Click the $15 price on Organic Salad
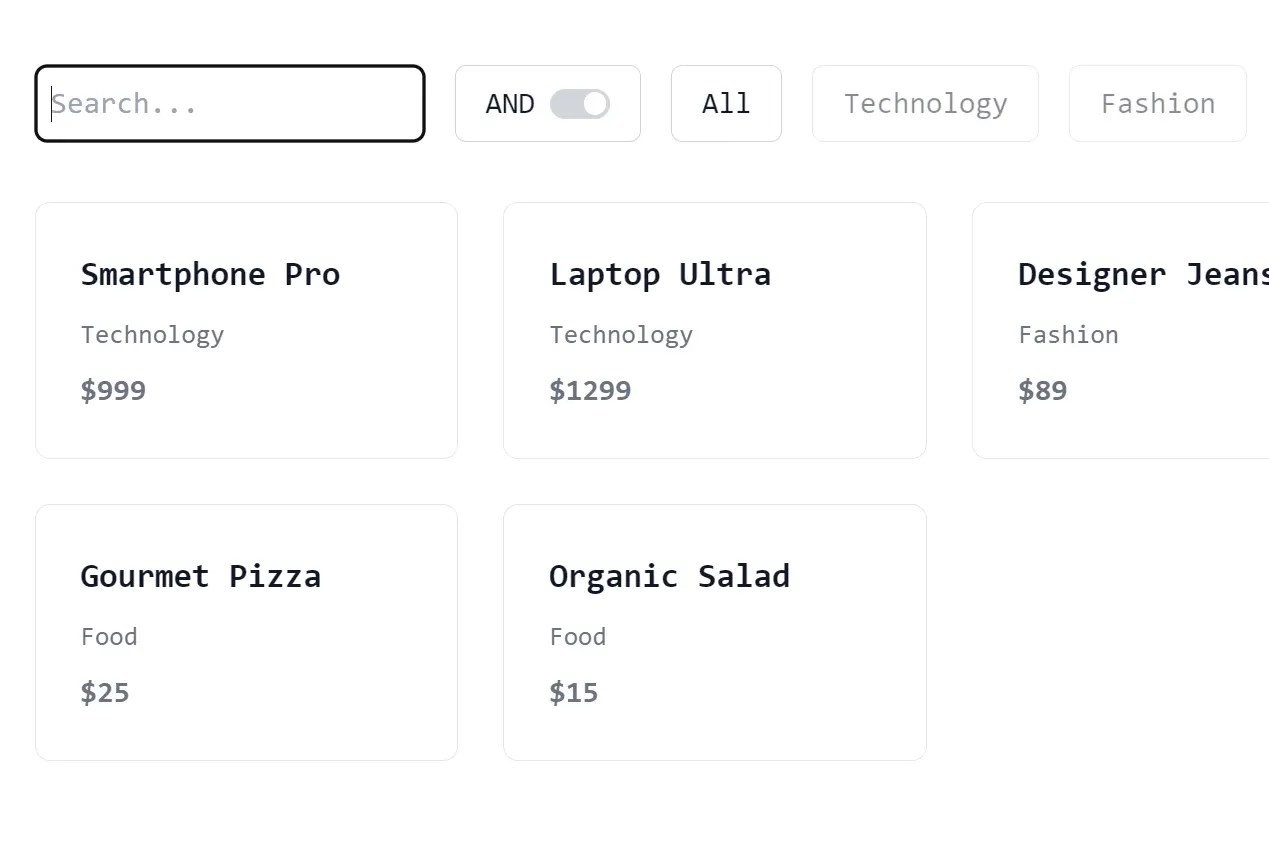Screen dimensions: 1269x843 click(x=573, y=692)
